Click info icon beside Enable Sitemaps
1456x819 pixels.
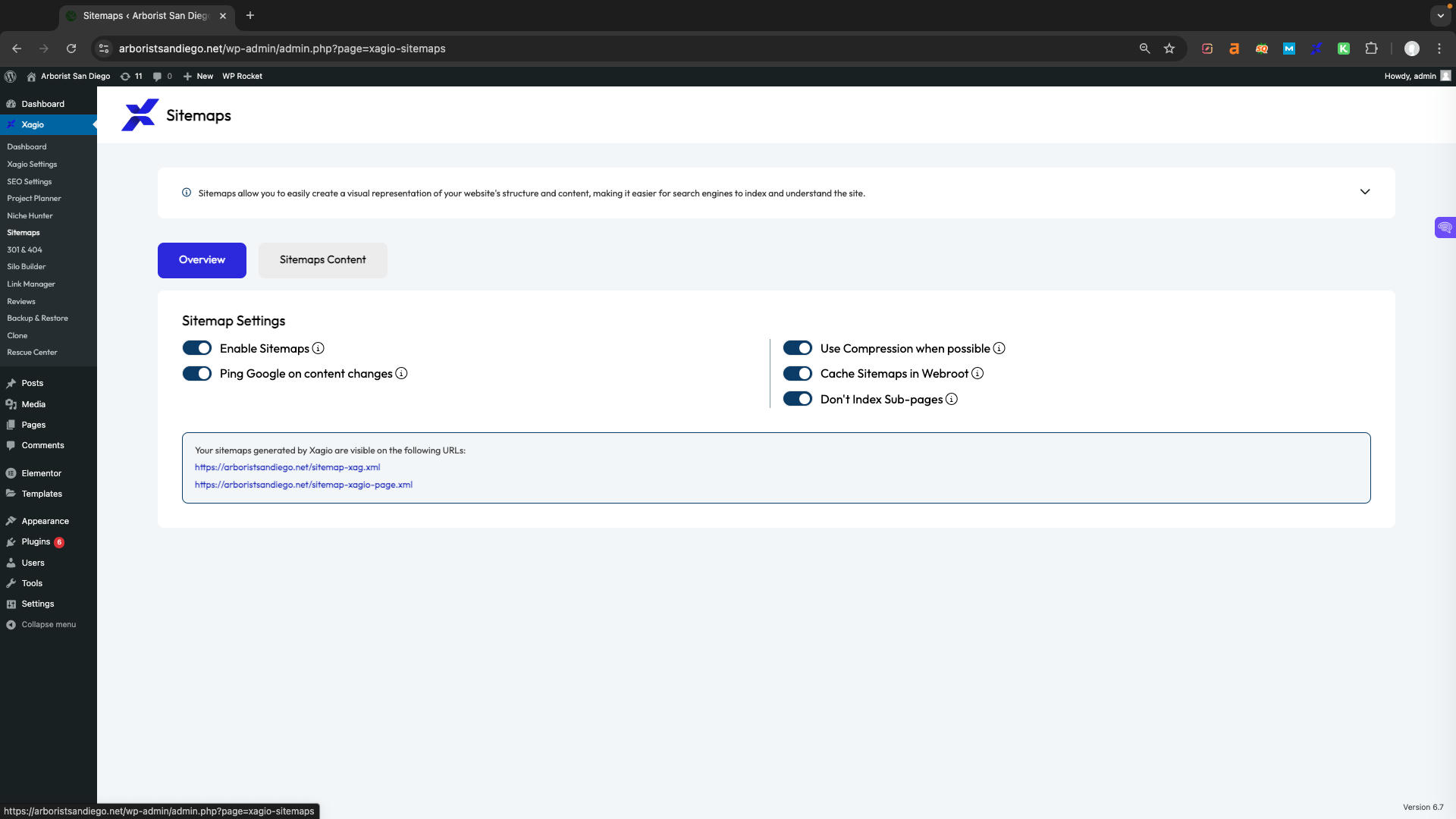tap(318, 348)
